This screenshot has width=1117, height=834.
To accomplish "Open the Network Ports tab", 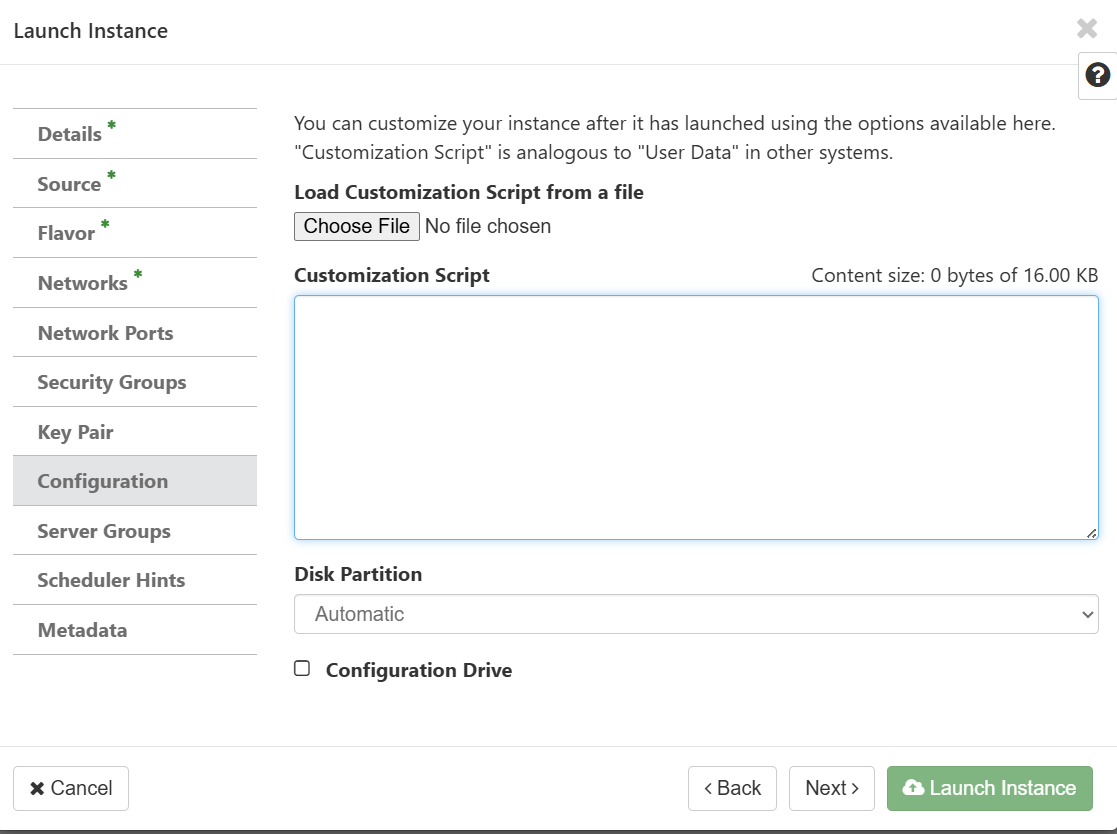I will tap(105, 333).
